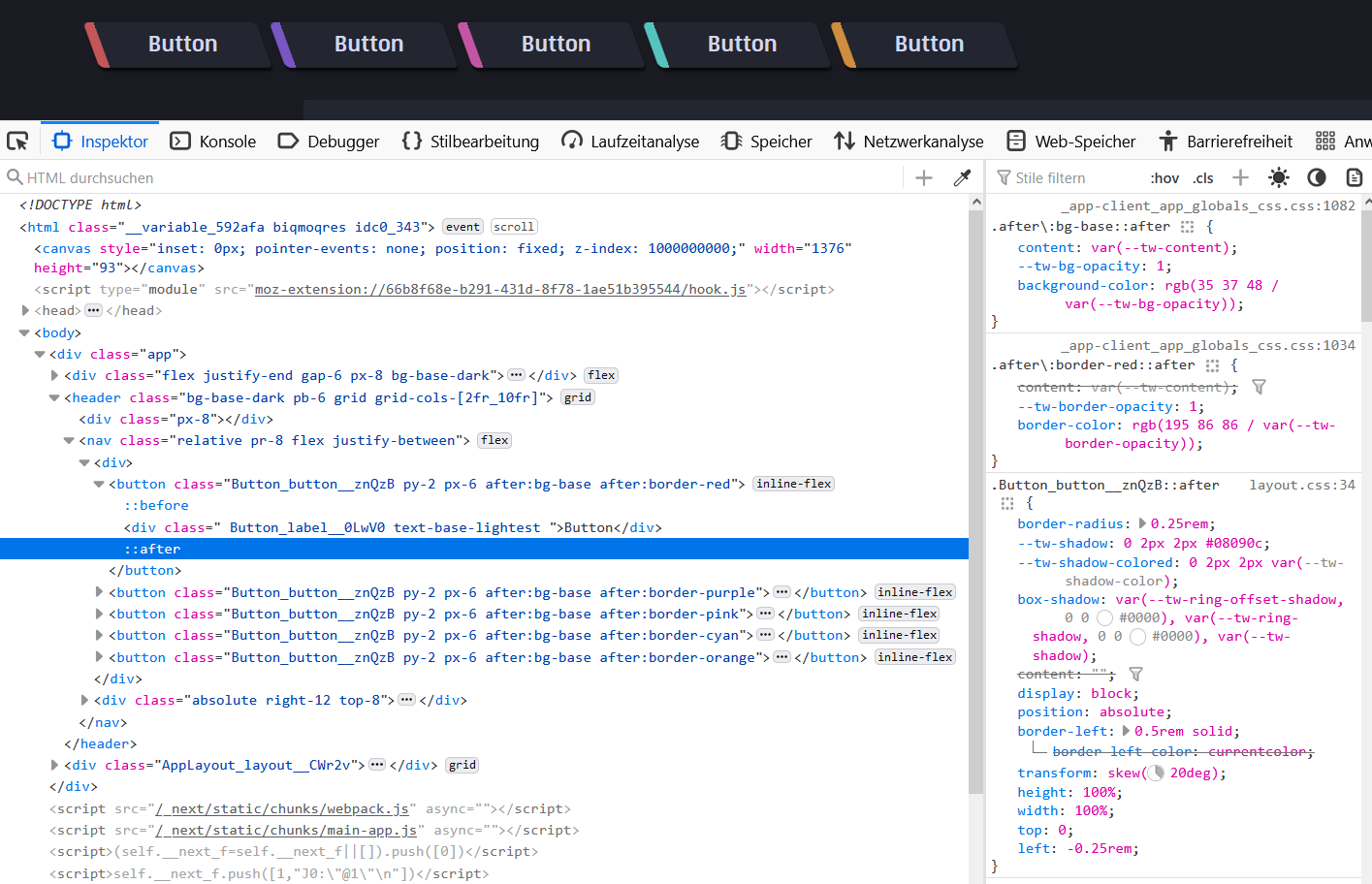Open hook.js extension script link
The height and width of the screenshot is (884, 1372).
pyautogui.click(x=500, y=289)
